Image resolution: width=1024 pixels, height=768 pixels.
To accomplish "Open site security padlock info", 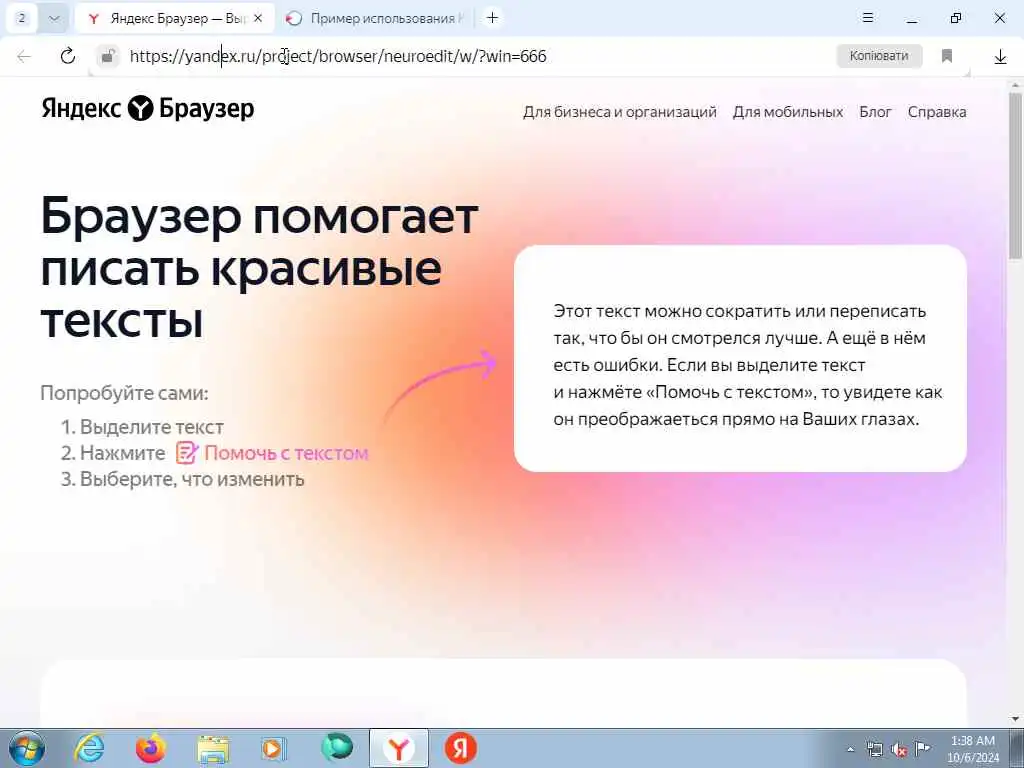I will coord(108,56).
